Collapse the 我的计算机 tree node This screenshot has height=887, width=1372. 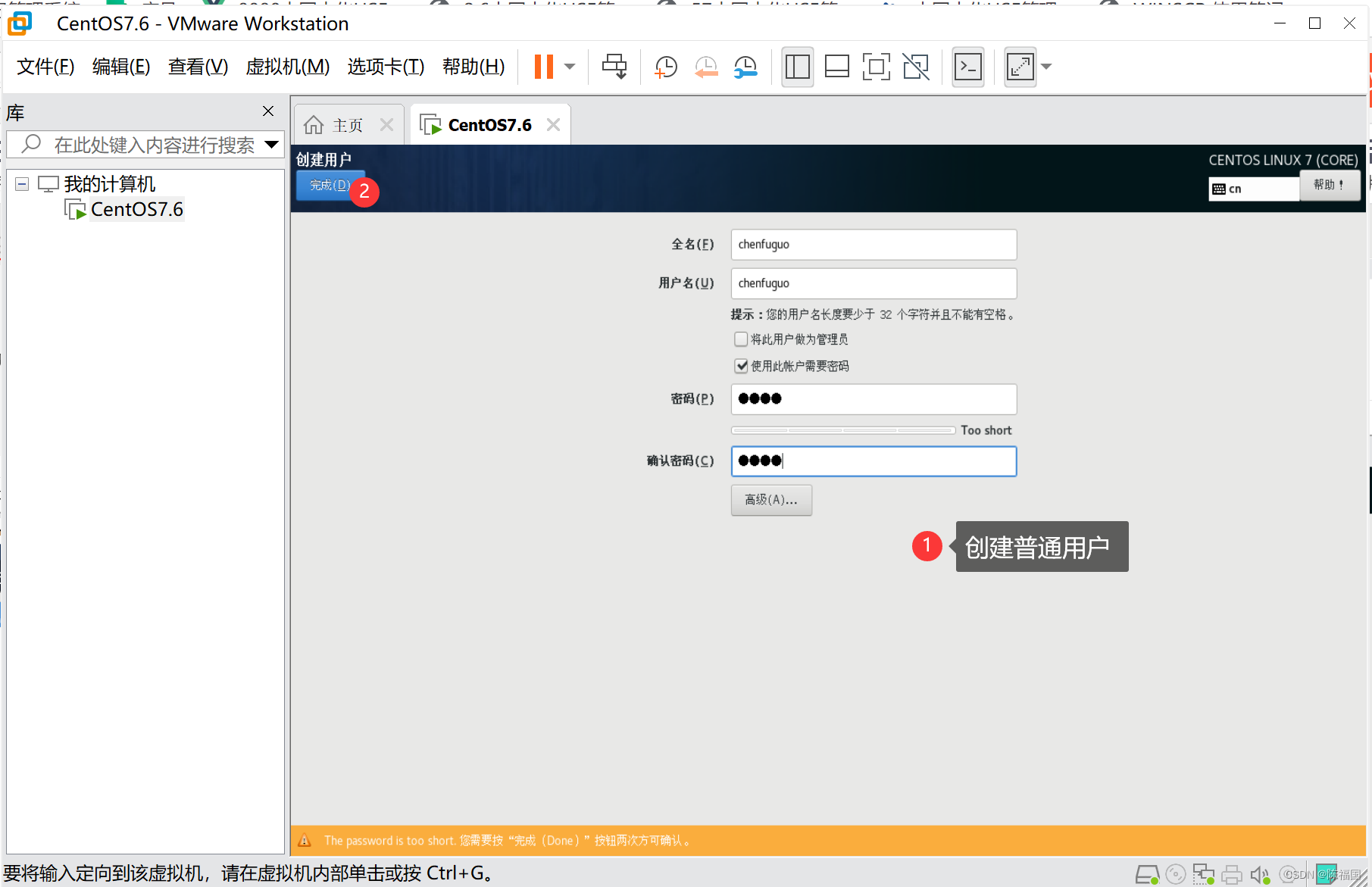(x=22, y=184)
